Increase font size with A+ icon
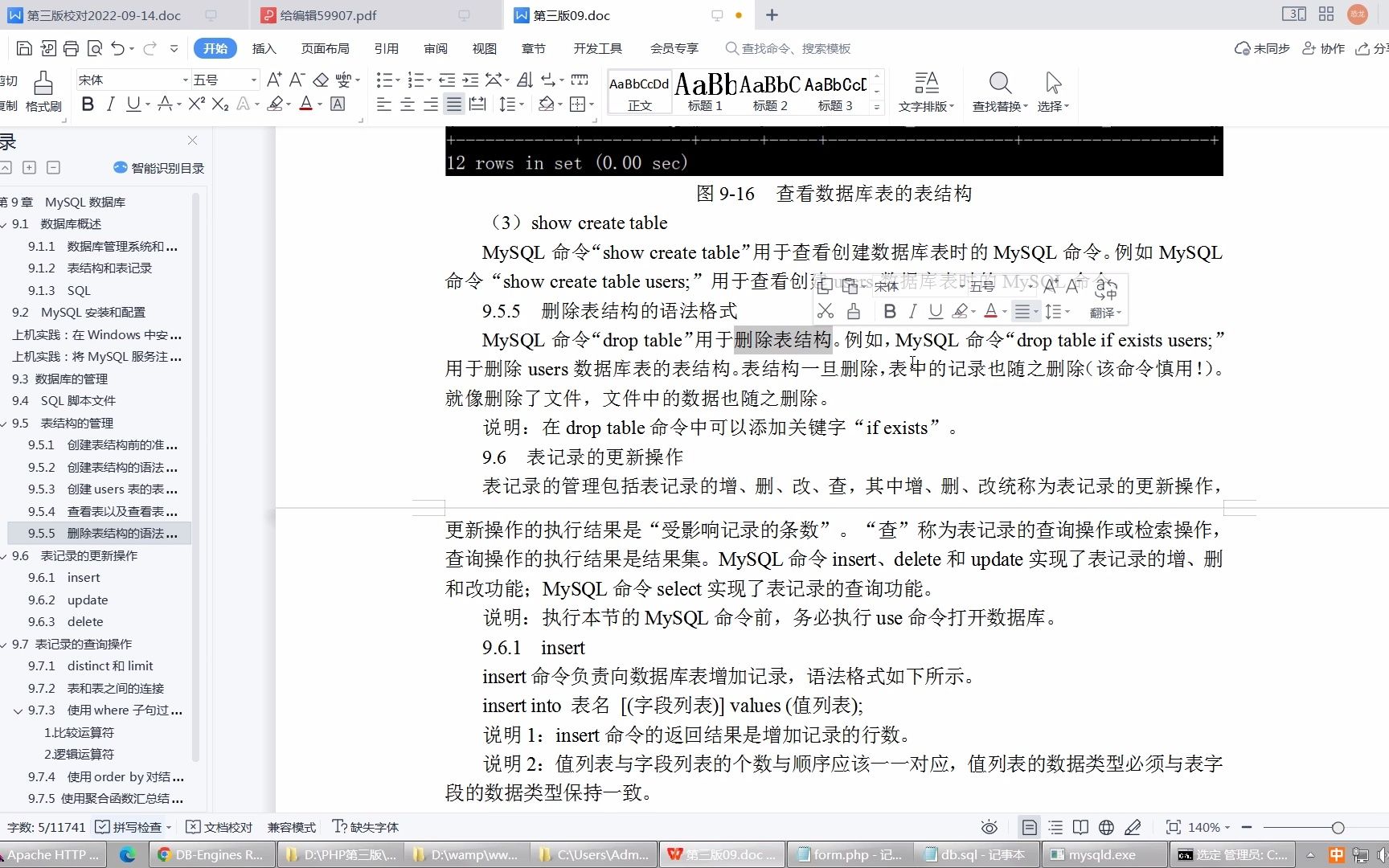 274,80
